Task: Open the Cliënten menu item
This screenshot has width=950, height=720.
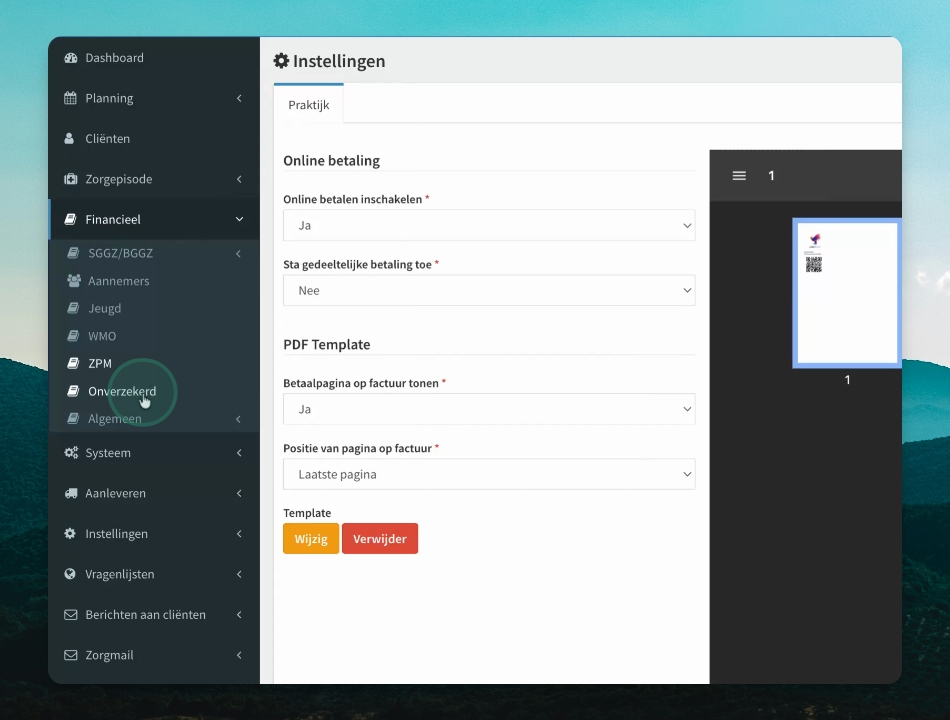Action: coord(154,138)
